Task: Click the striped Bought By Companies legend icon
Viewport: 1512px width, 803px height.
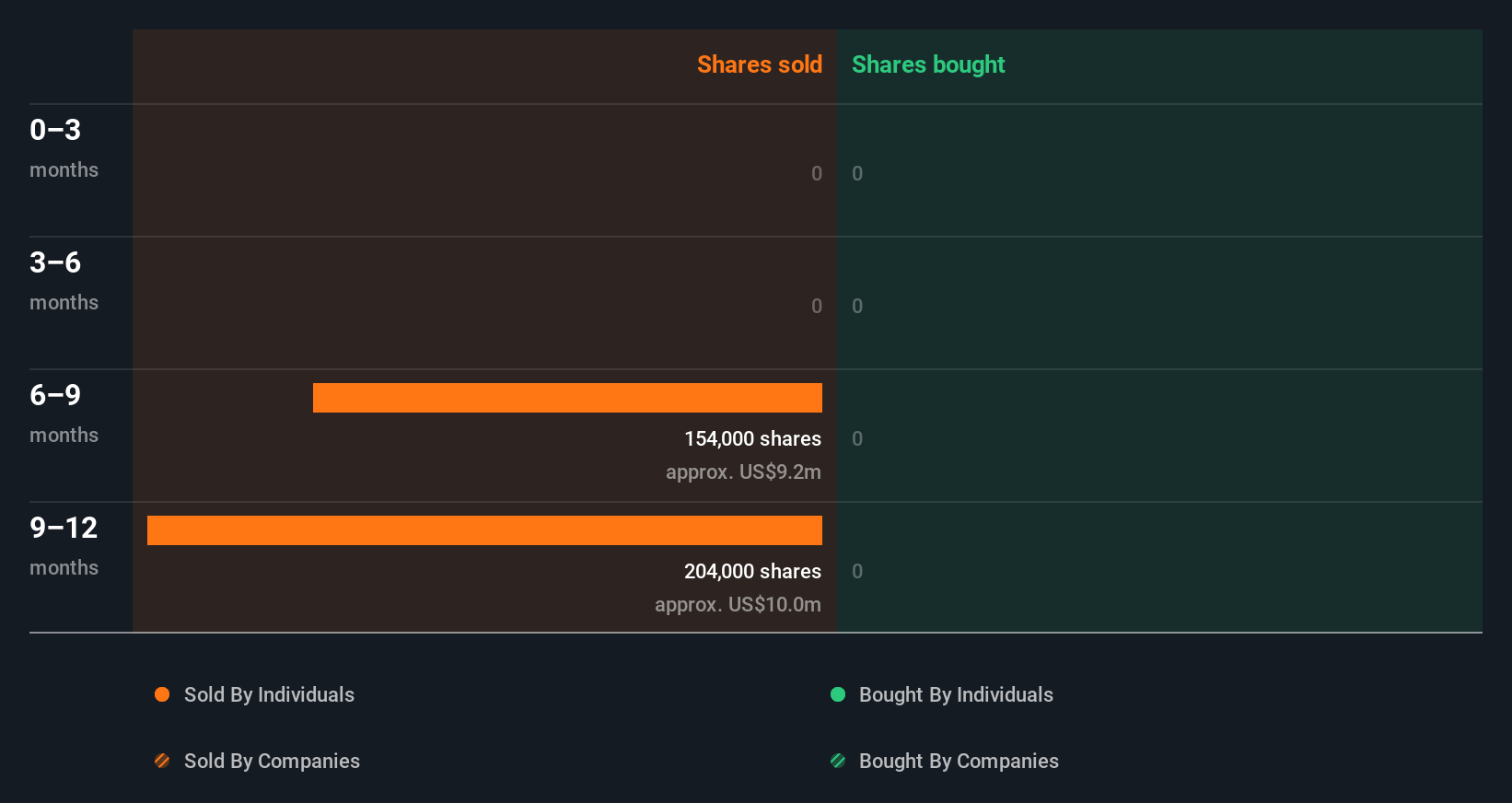Action: click(838, 761)
